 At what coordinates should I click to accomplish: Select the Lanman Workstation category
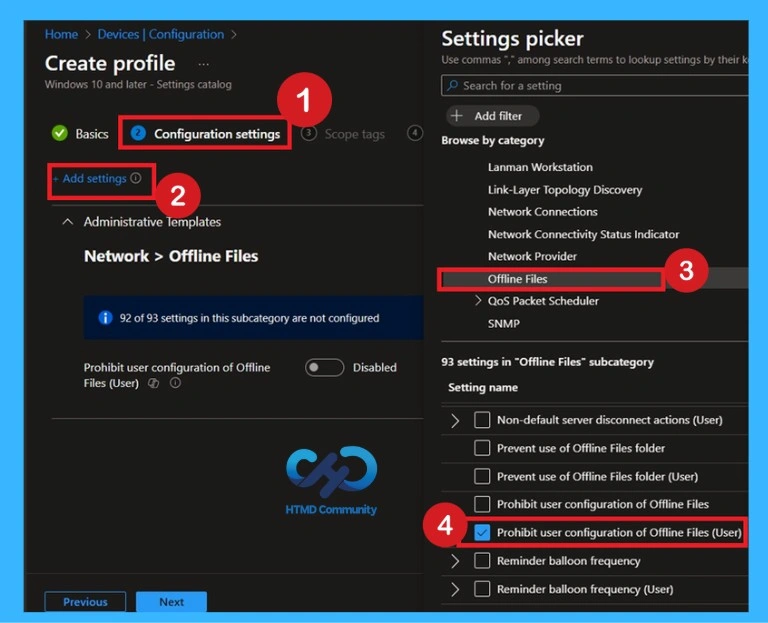(540, 167)
